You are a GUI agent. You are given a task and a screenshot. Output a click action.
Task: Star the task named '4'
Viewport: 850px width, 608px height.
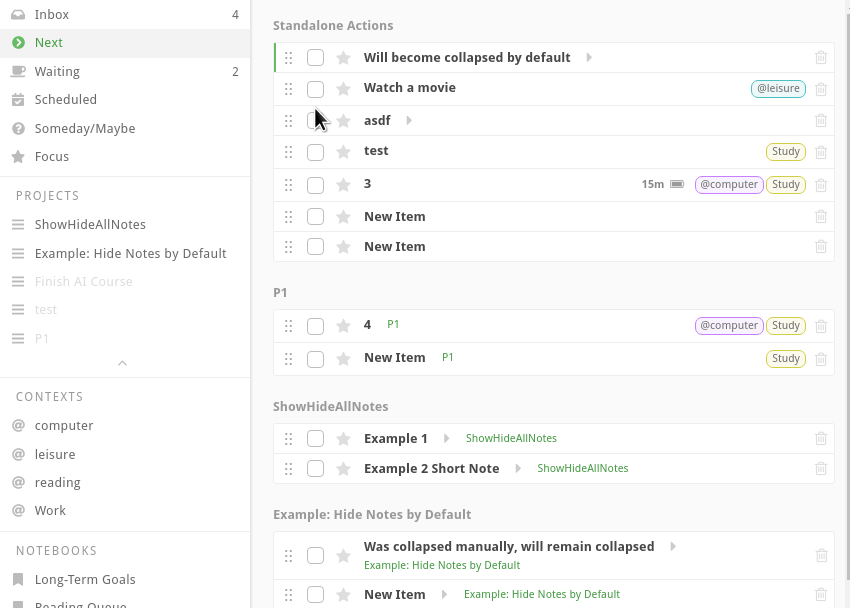(343, 326)
